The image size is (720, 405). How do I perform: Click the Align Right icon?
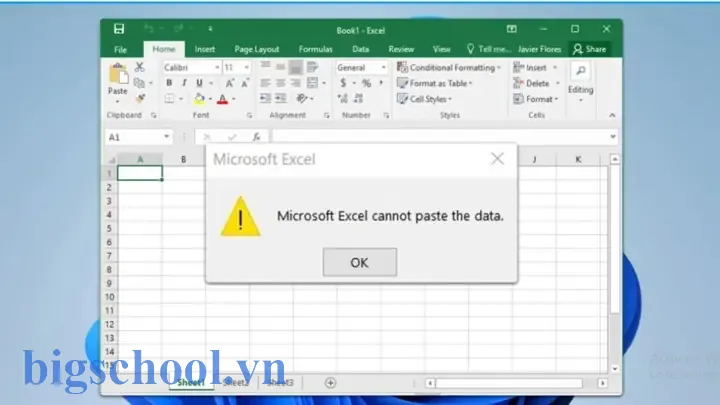296,83
